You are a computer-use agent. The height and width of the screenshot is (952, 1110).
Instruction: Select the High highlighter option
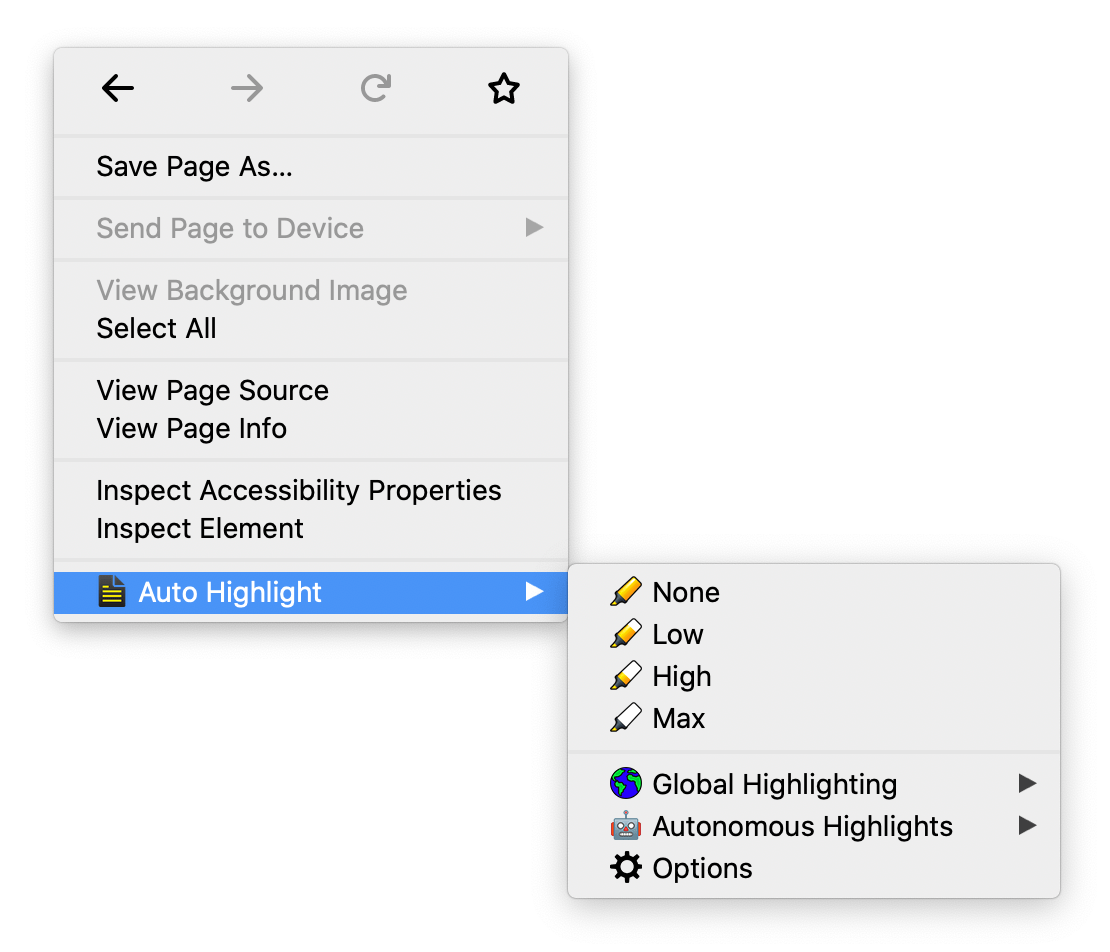click(681, 676)
